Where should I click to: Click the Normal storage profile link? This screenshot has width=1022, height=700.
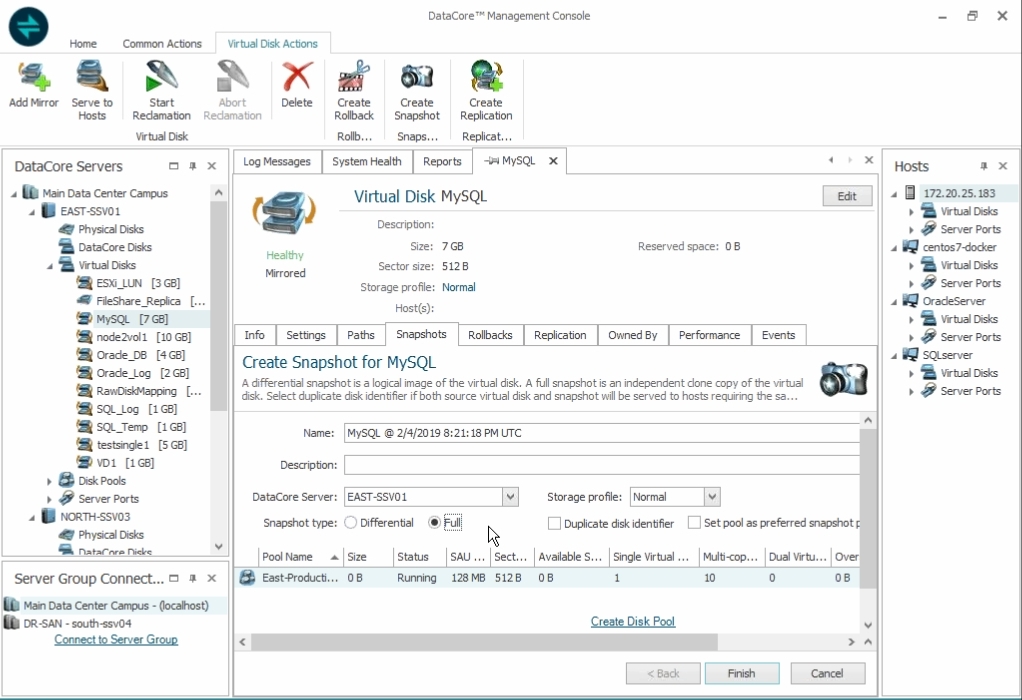(459, 287)
